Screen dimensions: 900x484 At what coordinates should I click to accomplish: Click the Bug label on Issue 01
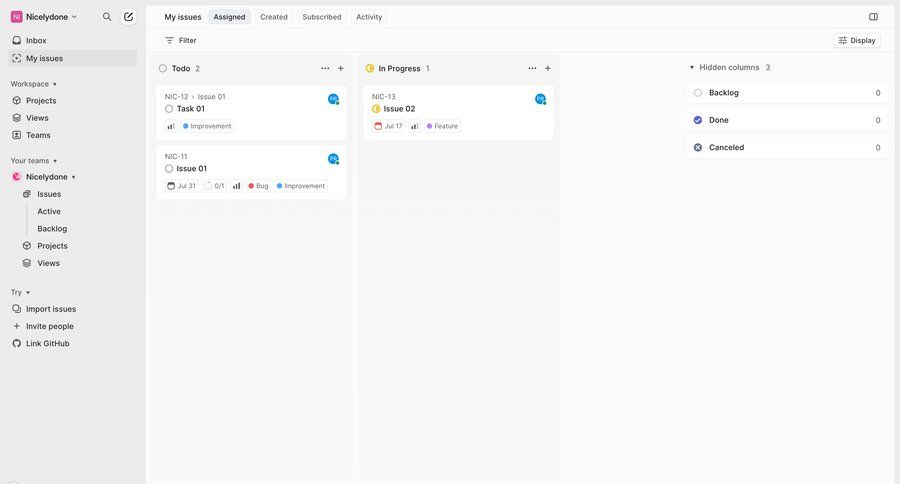(x=258, y=185)
